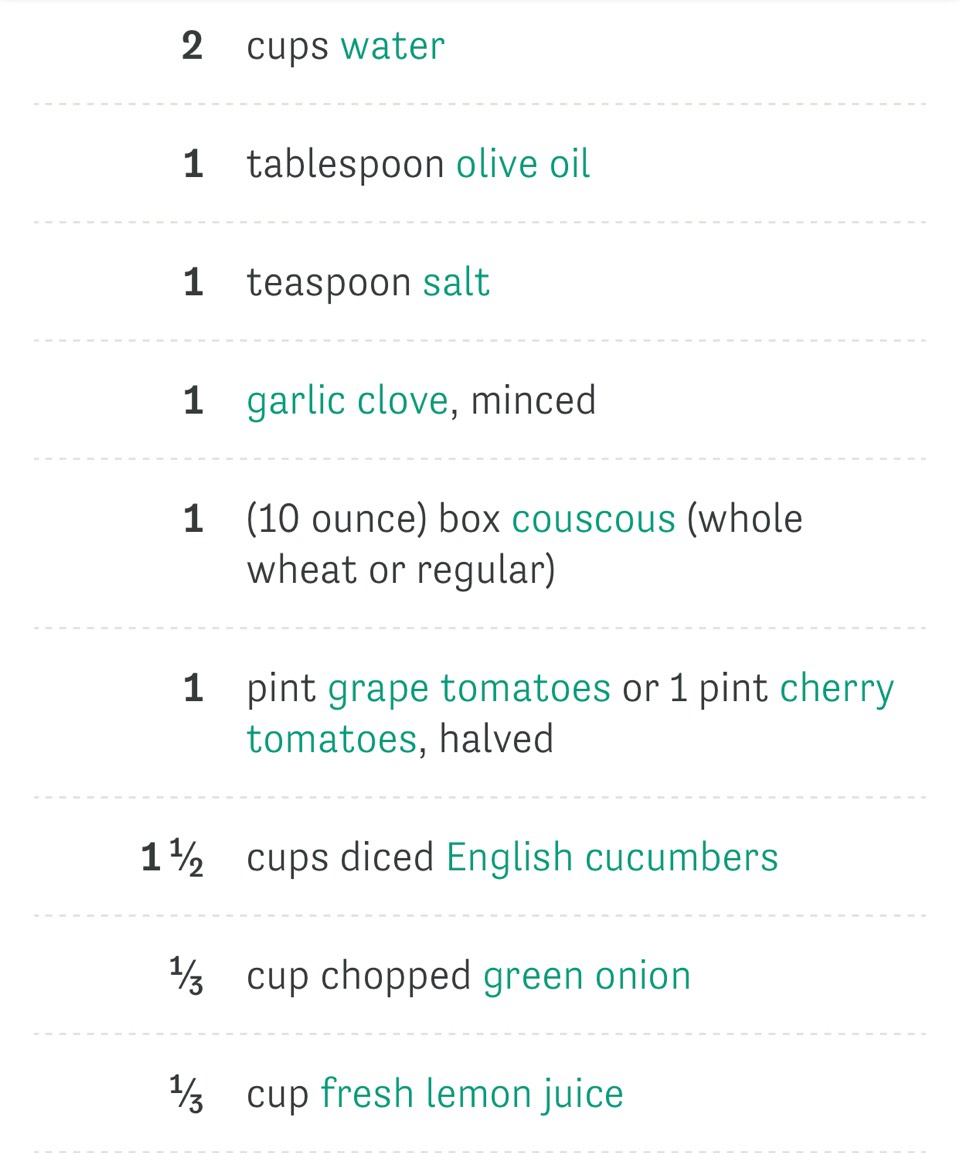Open the water ingredient link

(x=392, y=47)
